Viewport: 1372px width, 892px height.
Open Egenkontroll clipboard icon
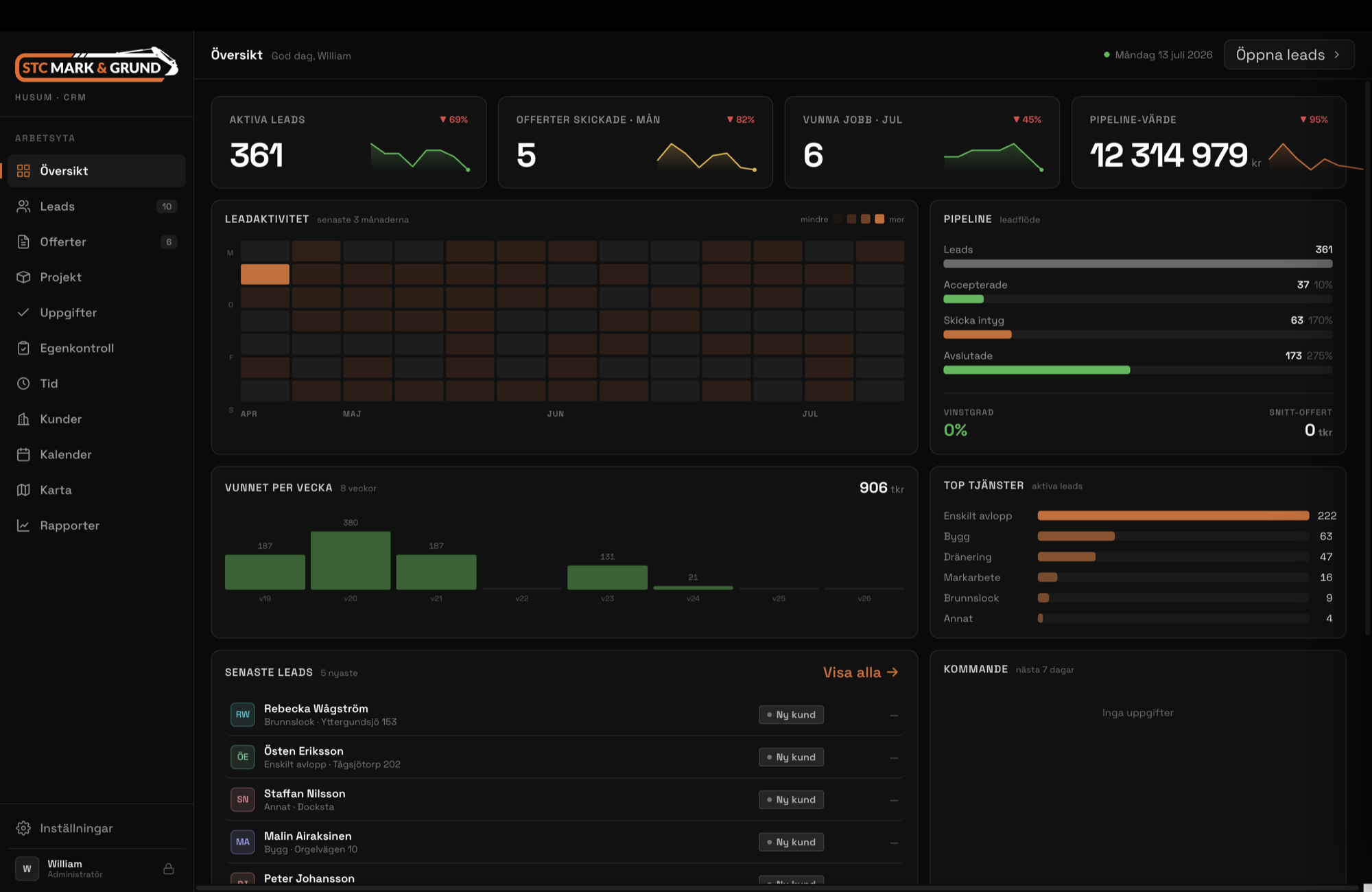point(23,348)
